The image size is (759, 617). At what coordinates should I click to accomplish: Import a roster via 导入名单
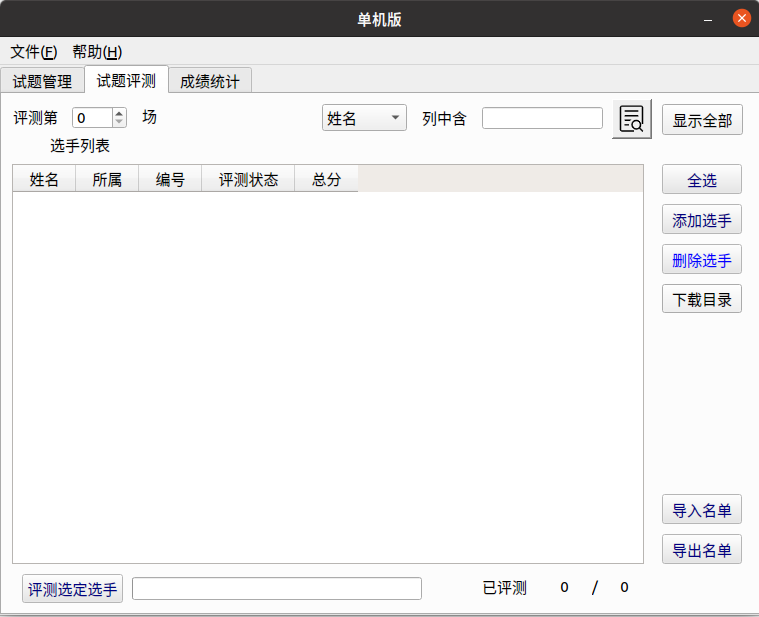(x=702, y=509)
